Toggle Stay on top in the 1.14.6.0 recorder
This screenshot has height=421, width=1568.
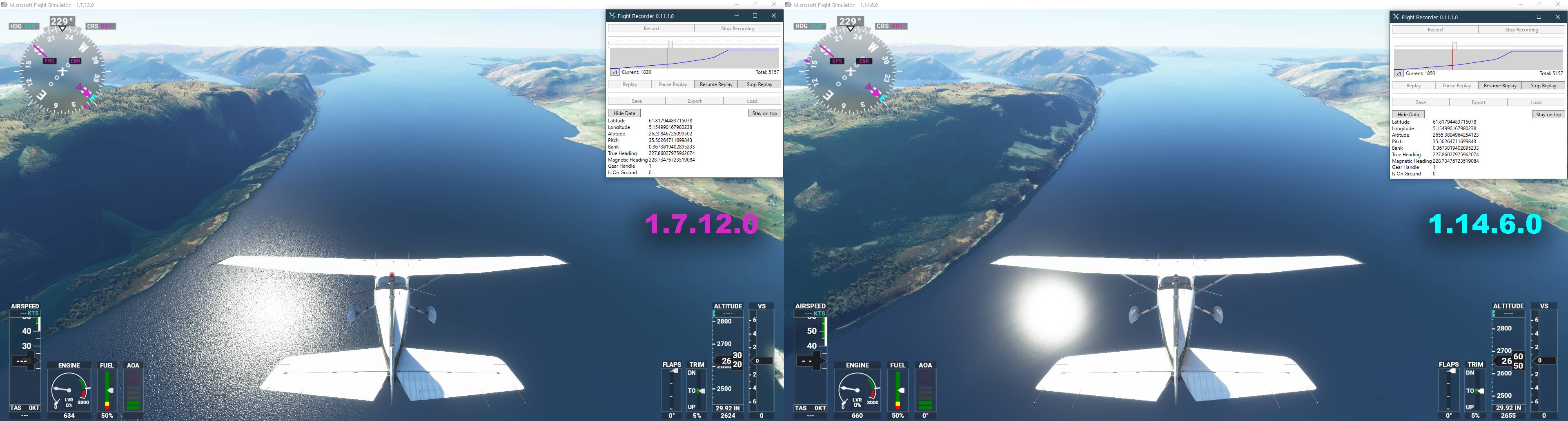tap(1548, 114)
